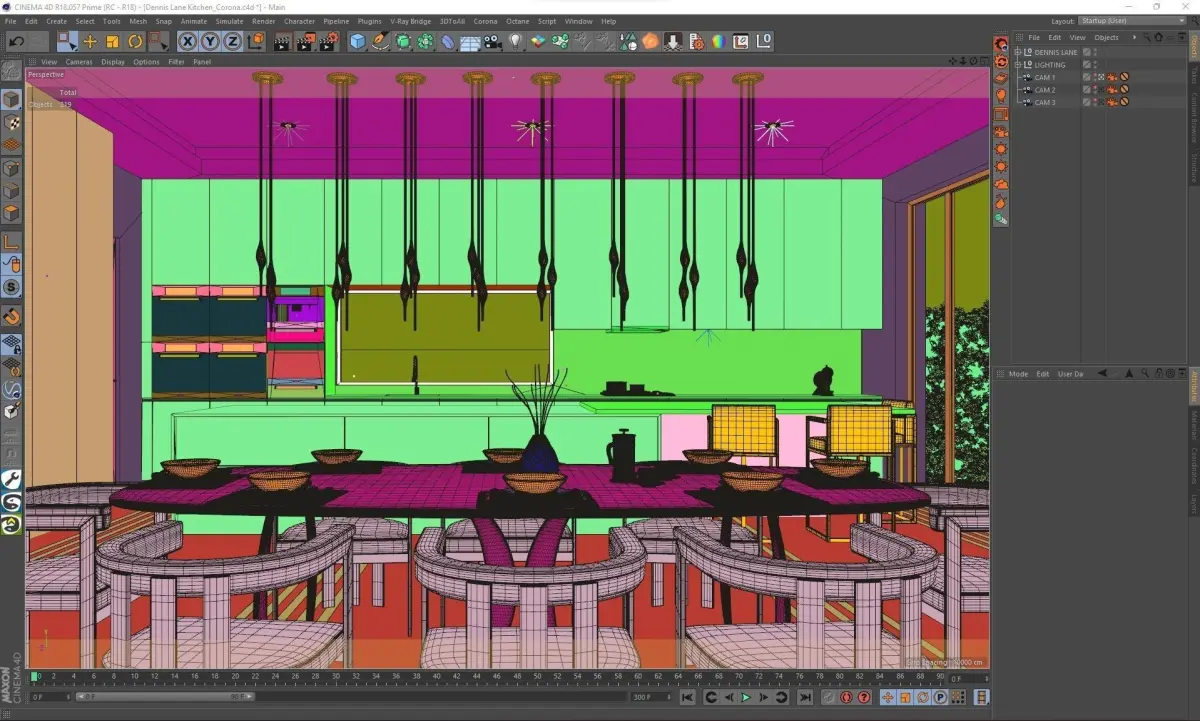Select the Live Selection tool
The width and height of the screenshot is (1200, 721).
tap(67, 41)
